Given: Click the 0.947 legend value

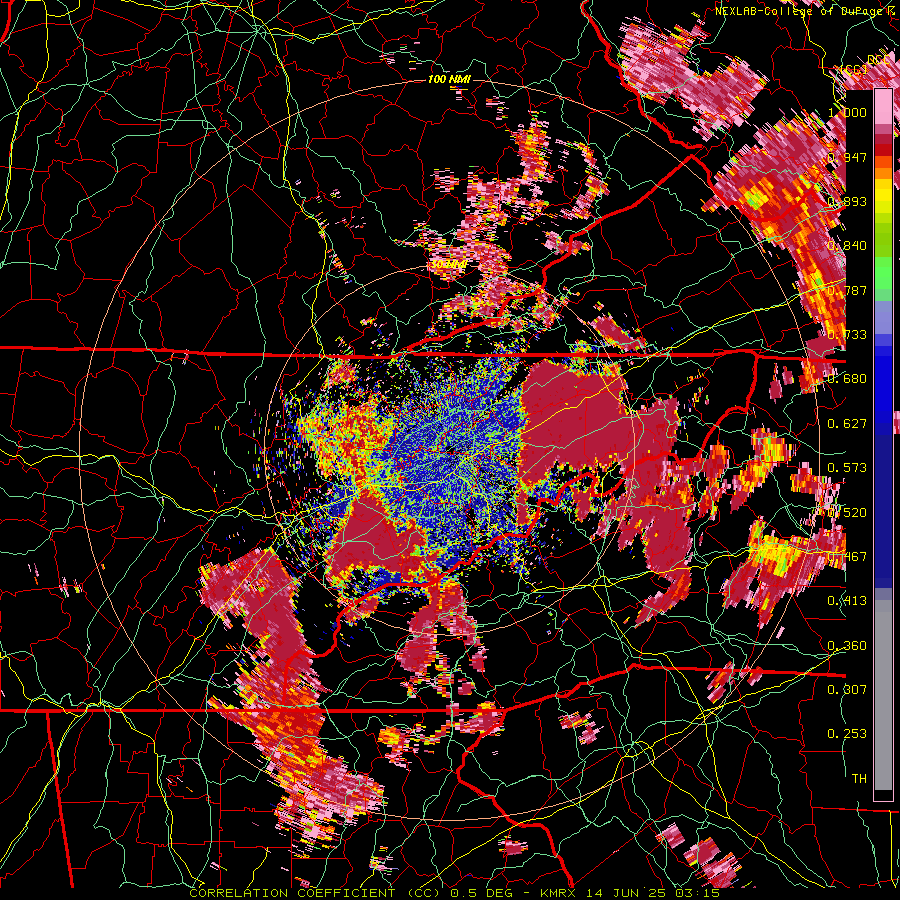Looking at the screenshot, I should [847, 157].
